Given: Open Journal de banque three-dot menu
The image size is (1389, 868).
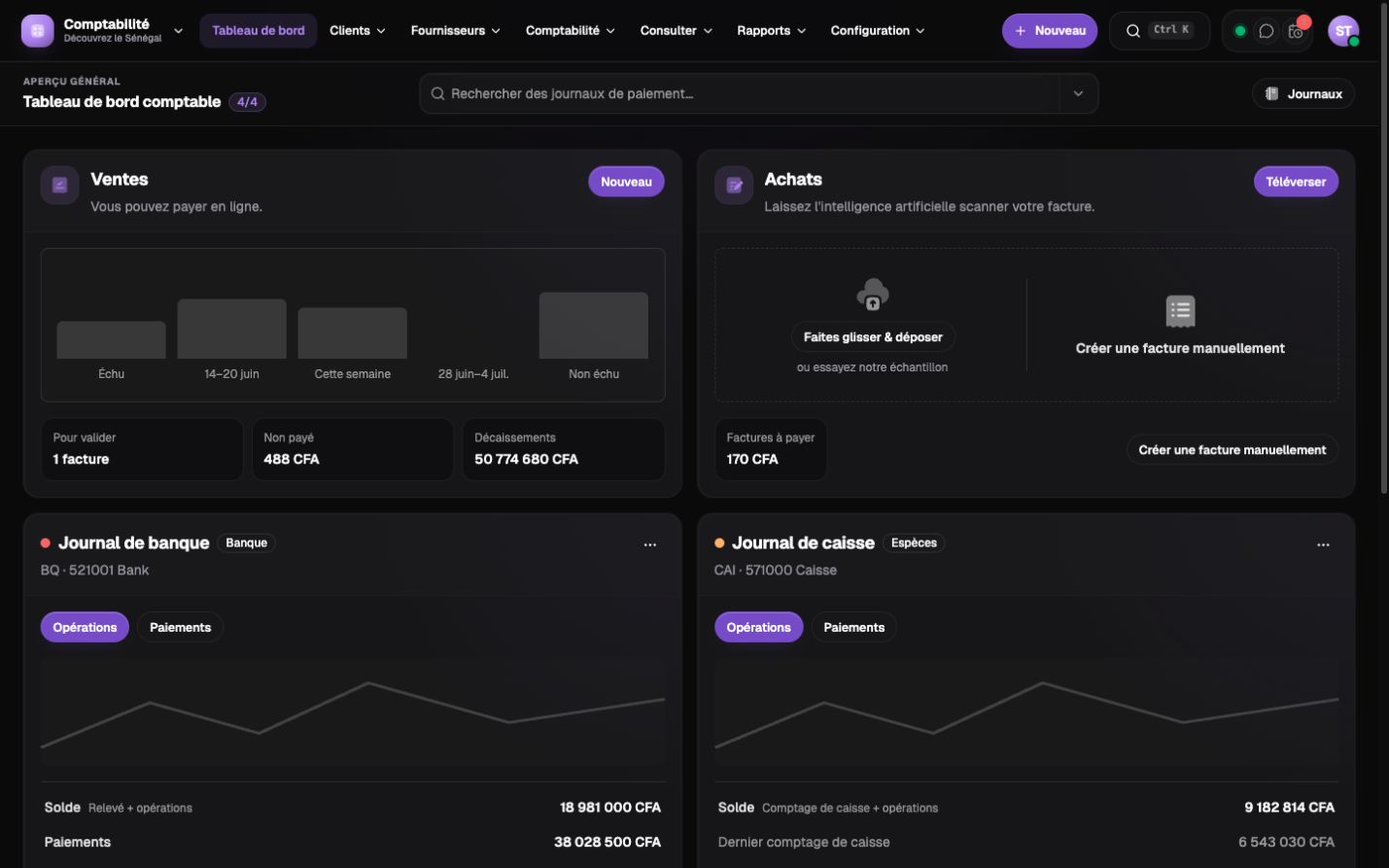Looking at the screenshot, I should (x=650, y=544).
